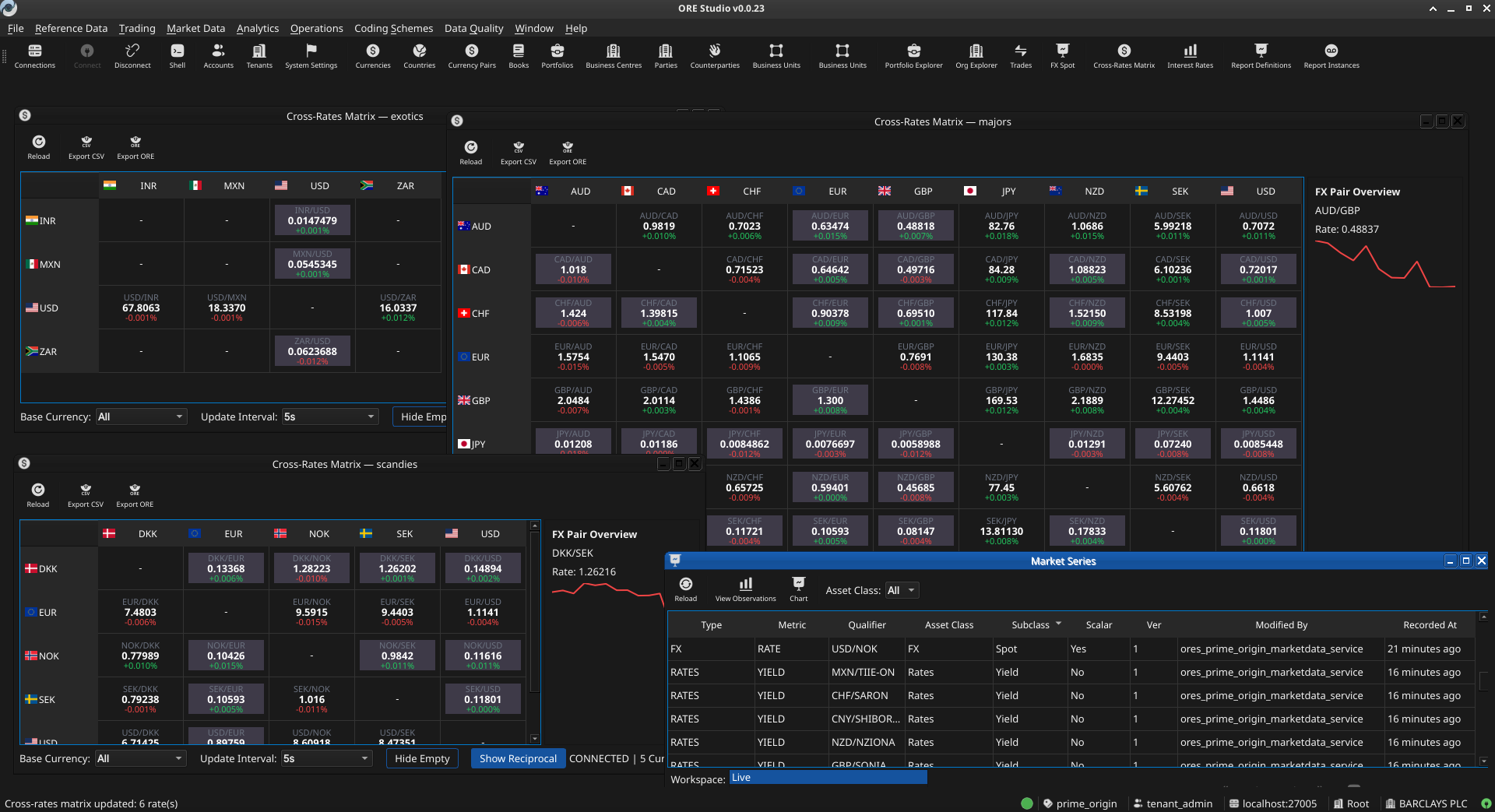Click the BARCLAYS PLC status bar entry
Screen dimensions: 1495x812
click(1426, 803)
